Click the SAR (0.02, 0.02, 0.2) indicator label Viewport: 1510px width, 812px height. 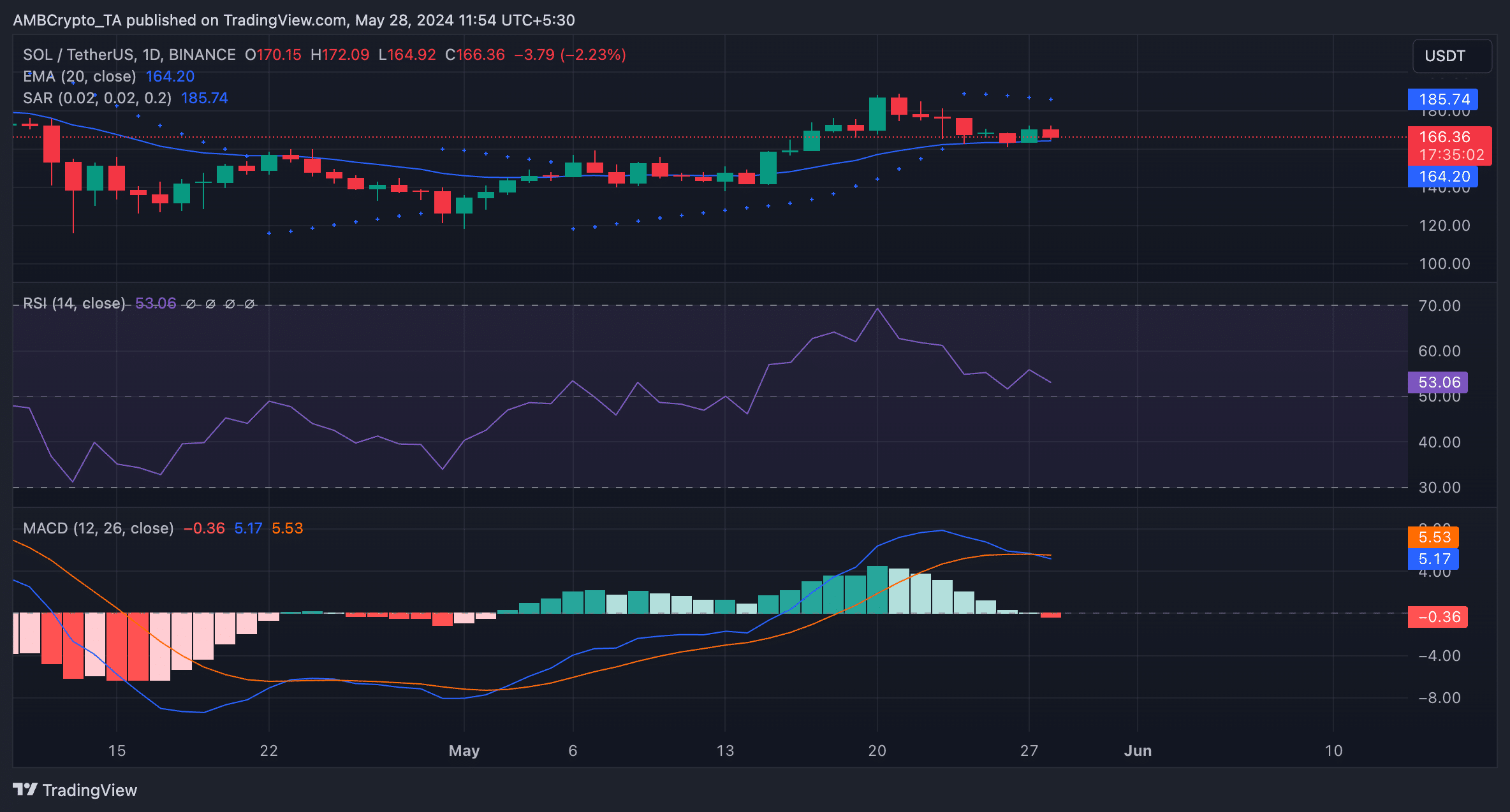click(97, 98)
